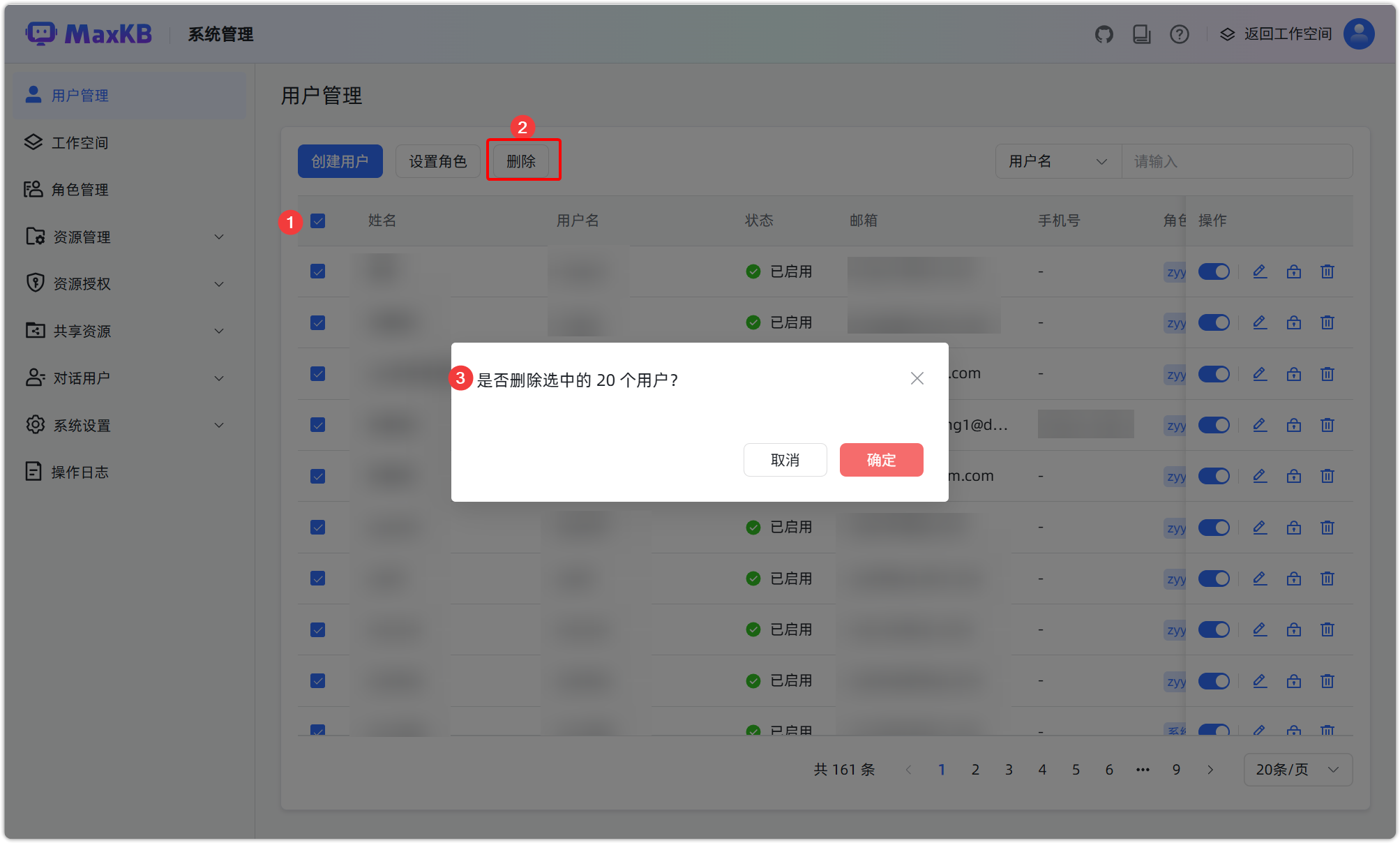
Task: Open the 操作日志 sidebar icon
Action: 33,471
